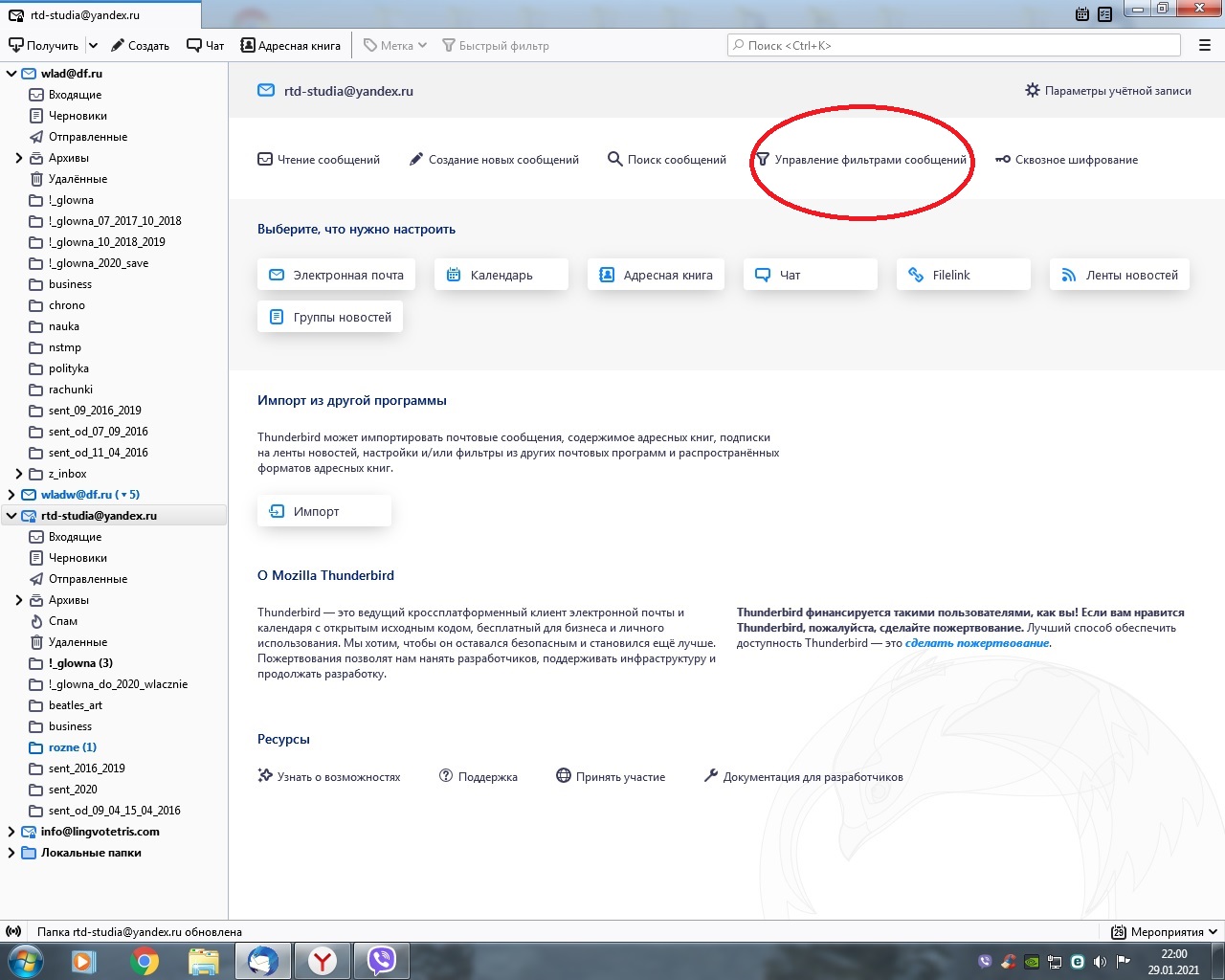Click the Адресная книга setup card
Viewport: 1225px width, 980px height.
point(656,275)
